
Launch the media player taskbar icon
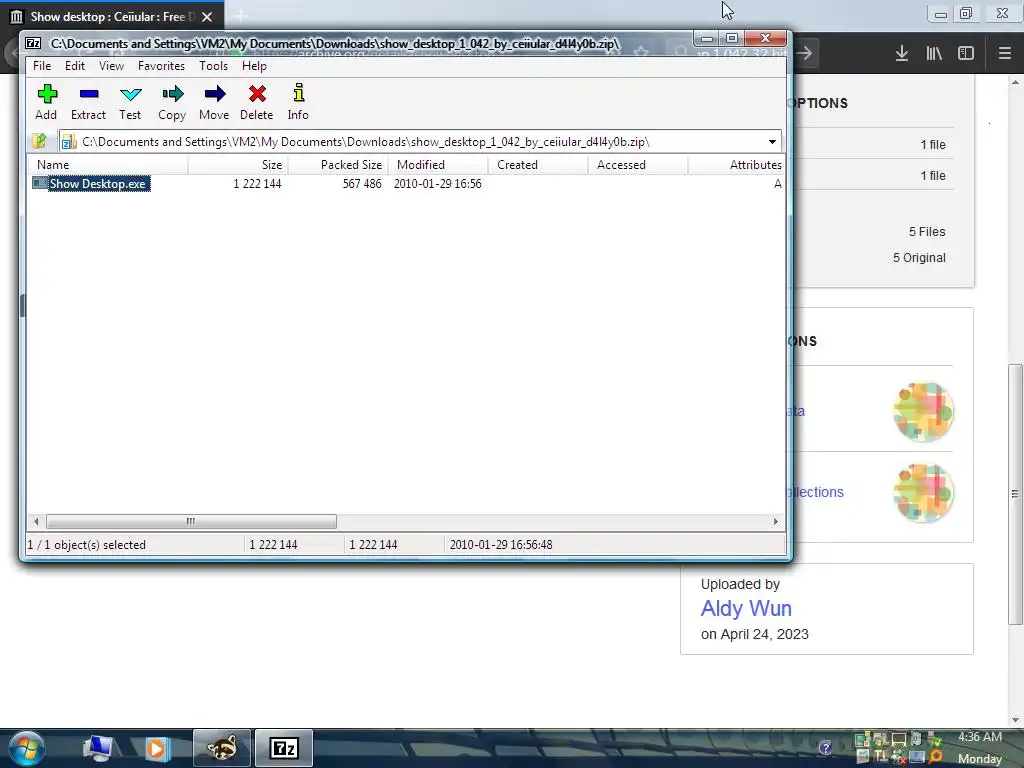point(156,748)
